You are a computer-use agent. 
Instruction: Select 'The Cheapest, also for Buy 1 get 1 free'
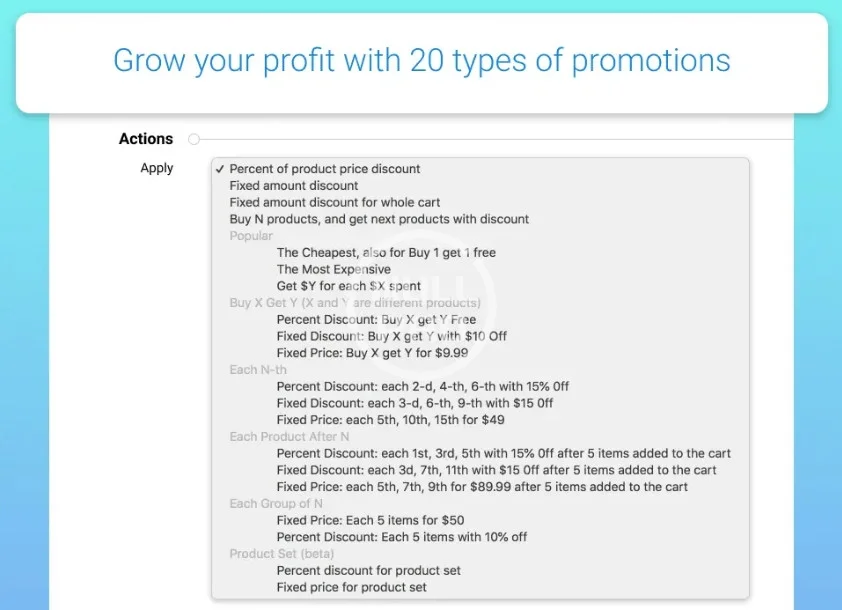pos(386,253)
